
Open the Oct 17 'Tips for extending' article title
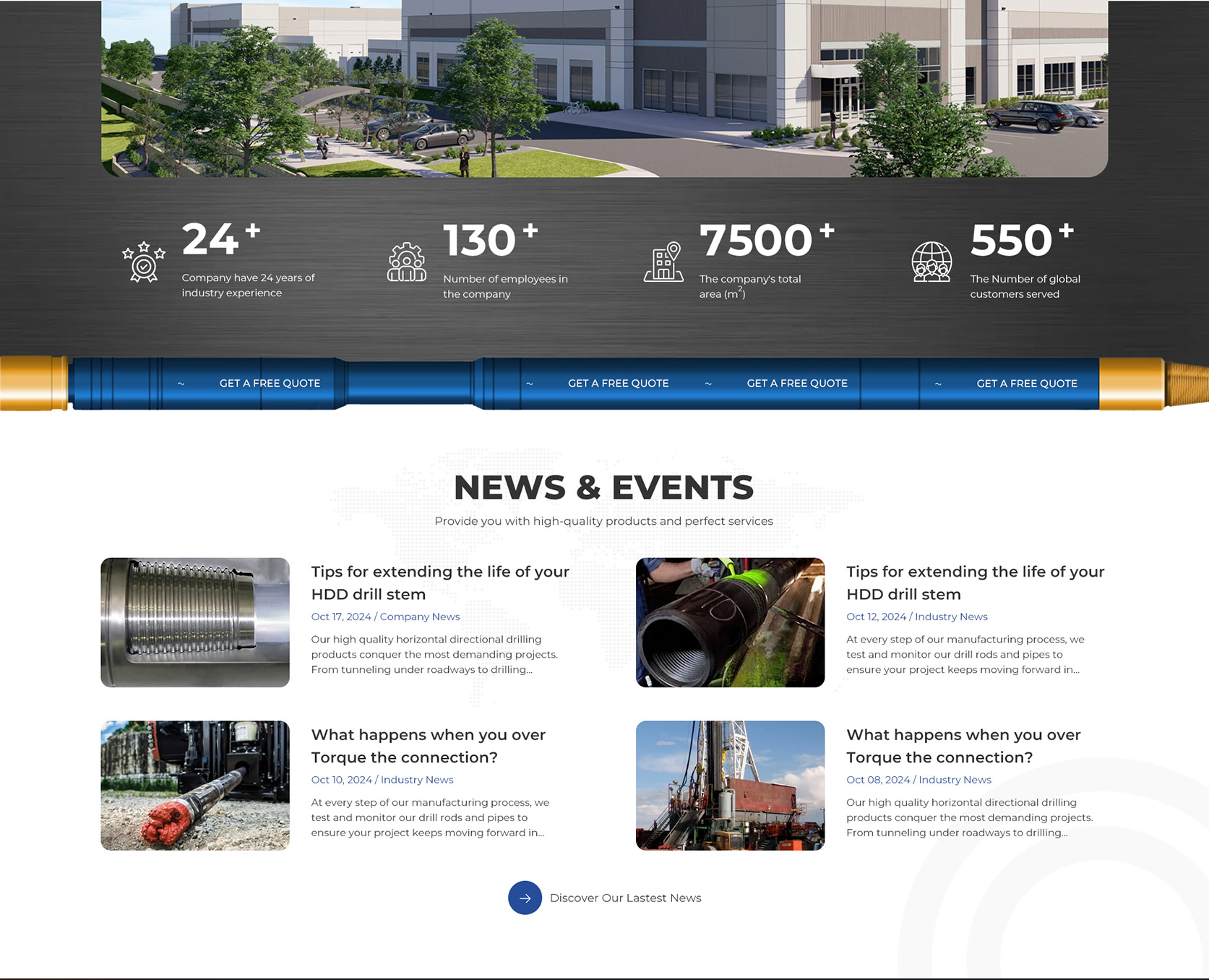tap(440, 583)
